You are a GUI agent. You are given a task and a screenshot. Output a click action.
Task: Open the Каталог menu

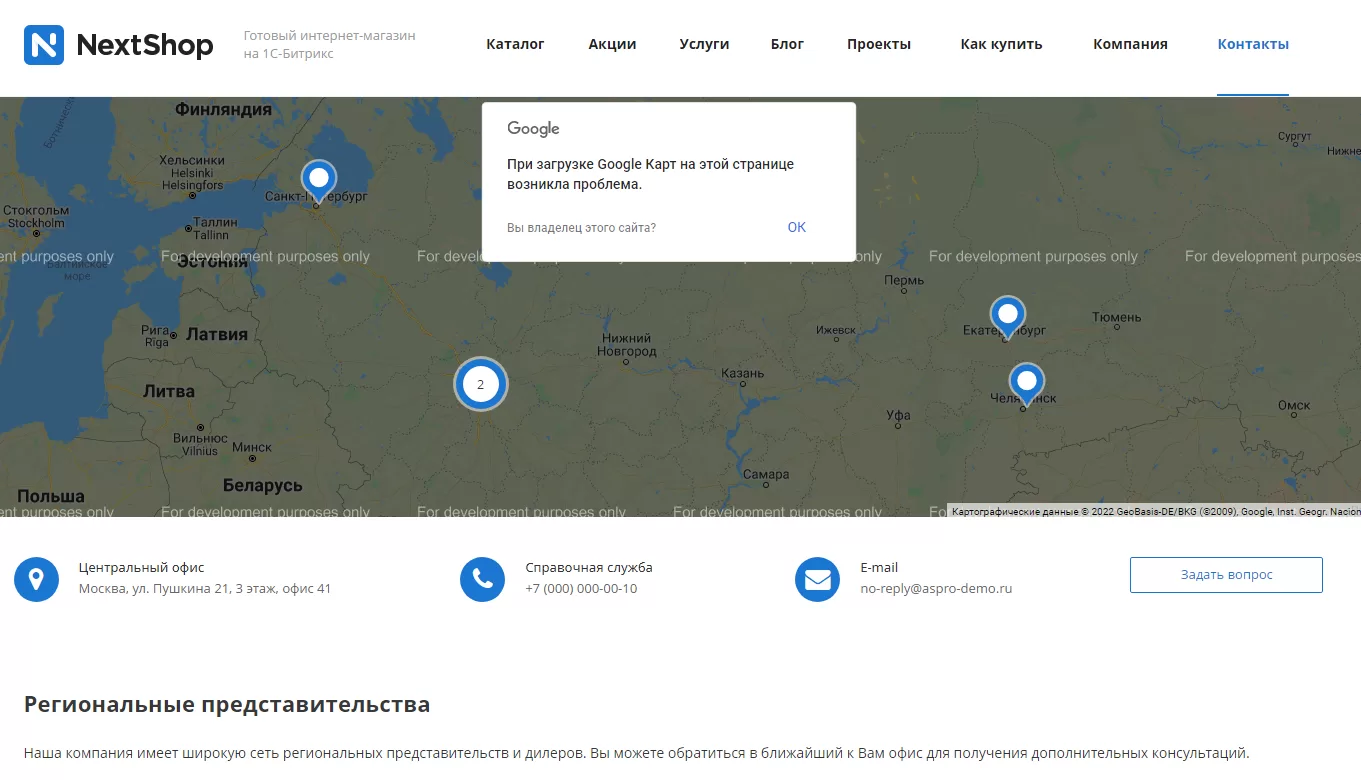point(515,44)
